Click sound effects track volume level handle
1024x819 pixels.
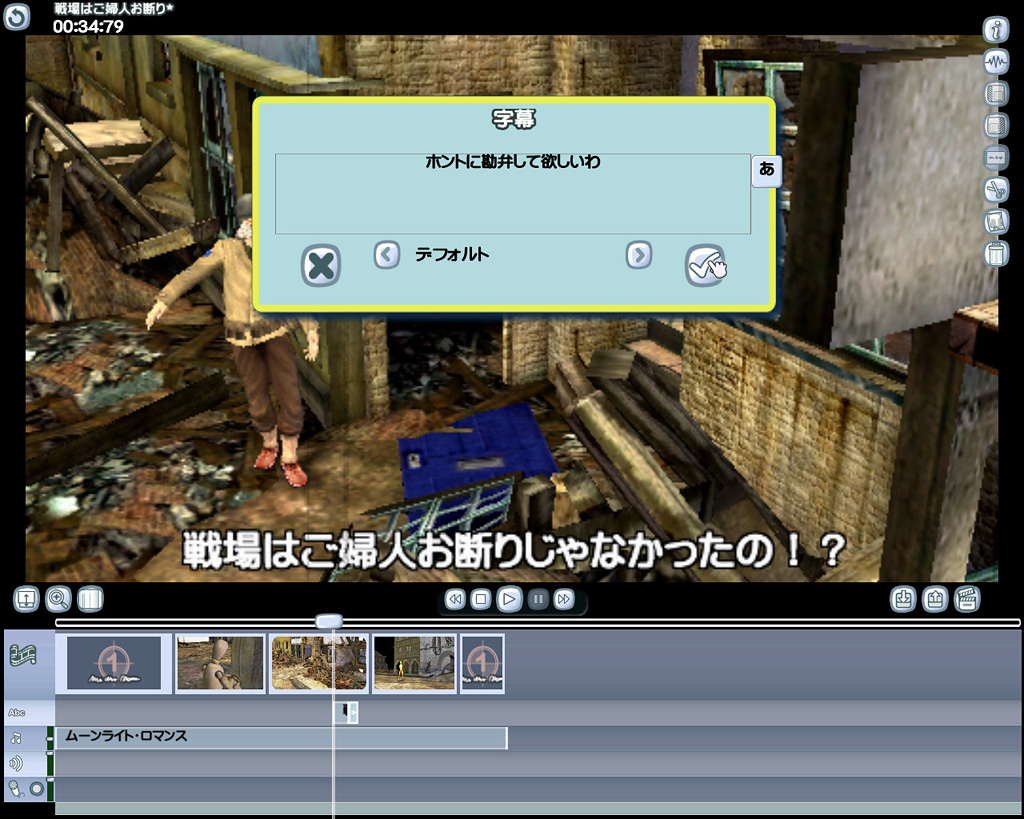coord(50,756)
